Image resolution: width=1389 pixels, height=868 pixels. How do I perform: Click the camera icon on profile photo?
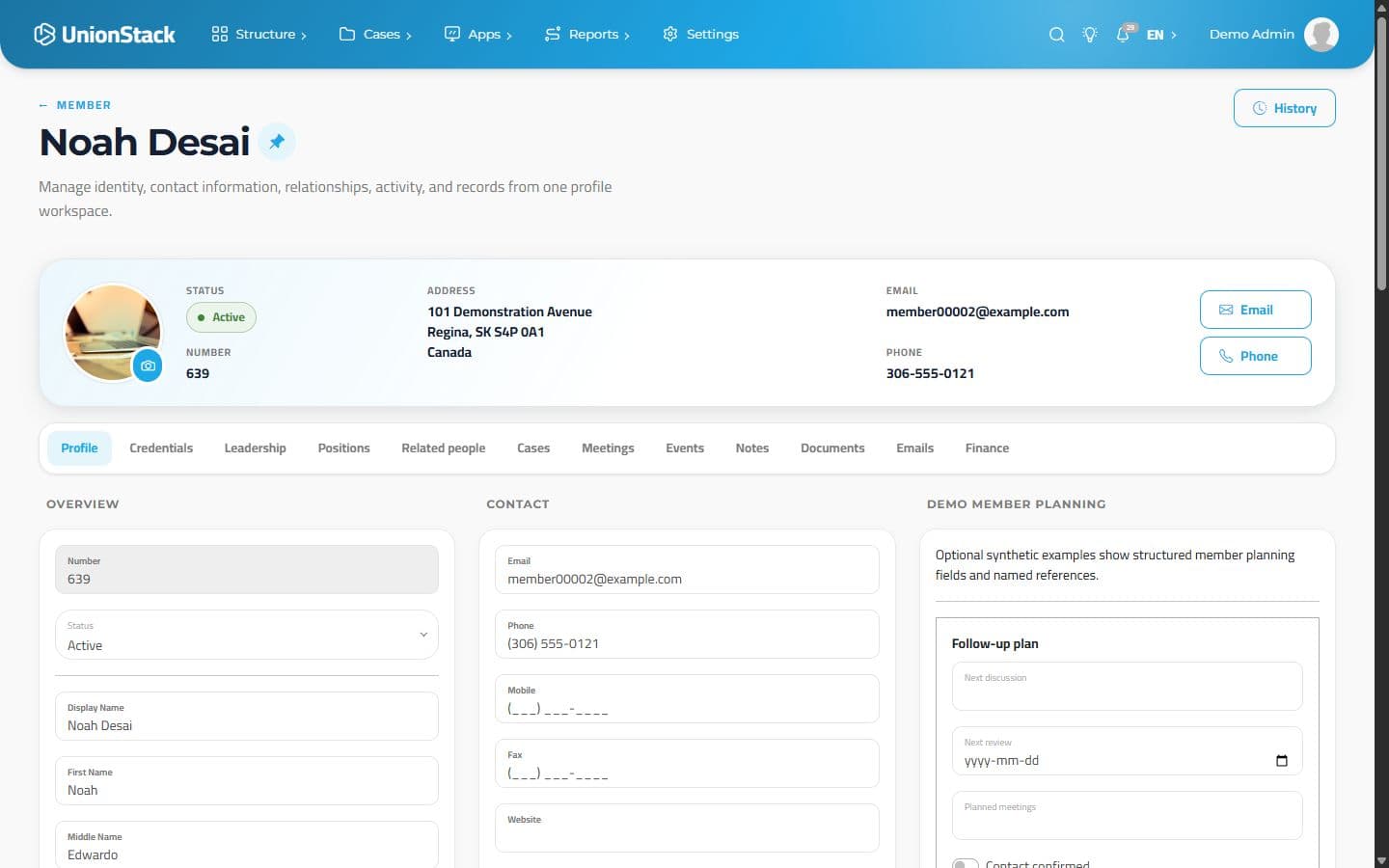pos(148,366)
